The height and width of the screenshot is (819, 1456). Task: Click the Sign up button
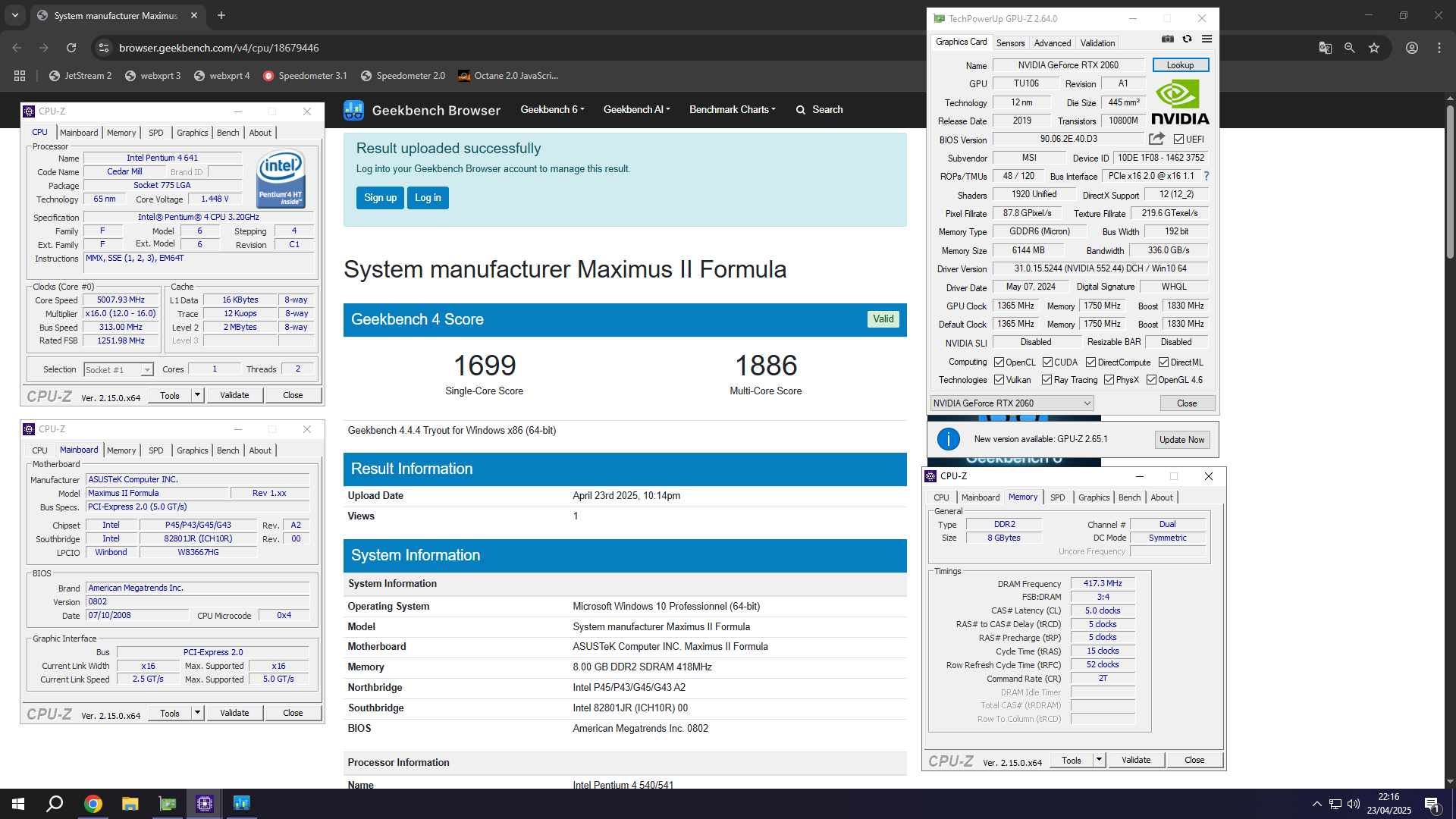coord(380,198)
